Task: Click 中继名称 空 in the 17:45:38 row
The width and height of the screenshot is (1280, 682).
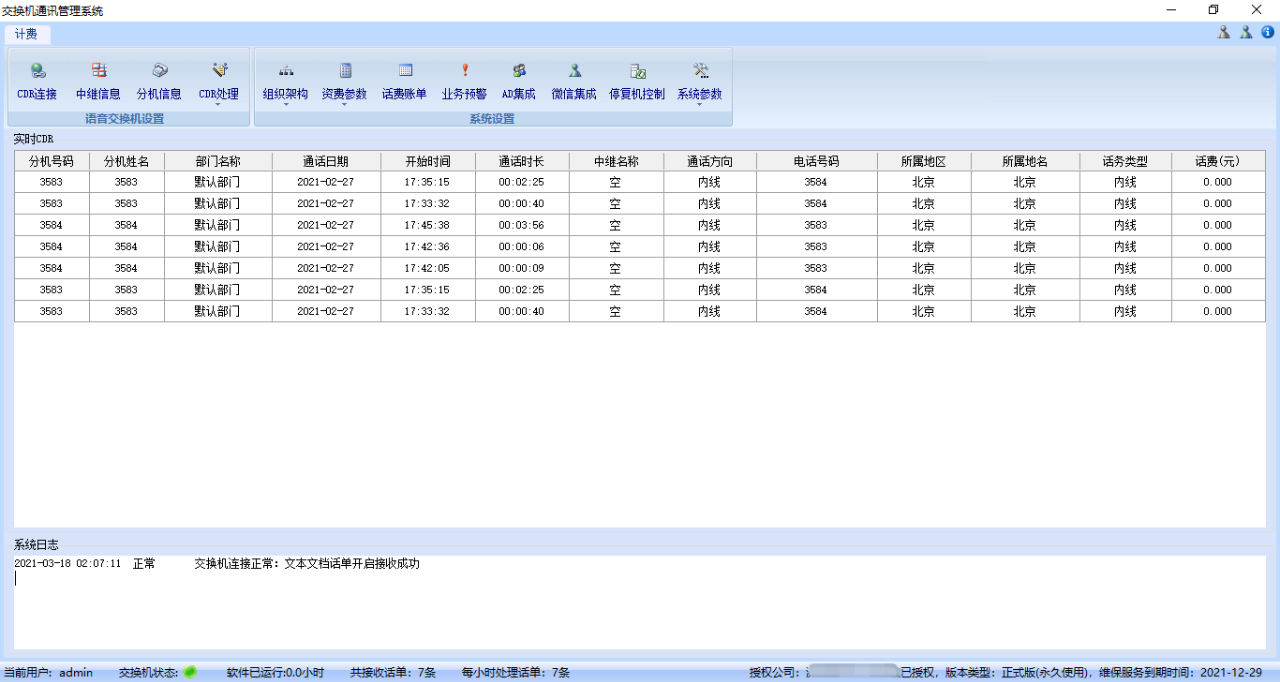Action: pyautogui.click(x=616, y=225)
